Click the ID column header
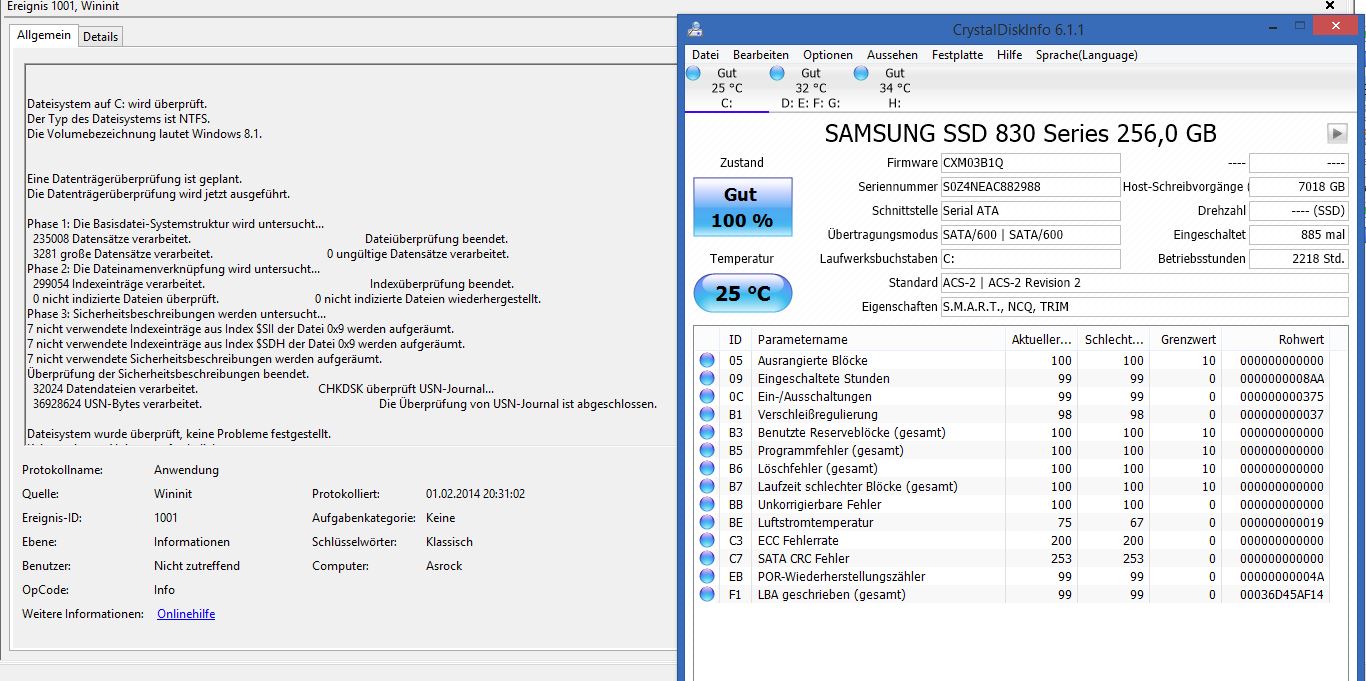This screenshot has height=681, width=1366. (x=736, y=340)
